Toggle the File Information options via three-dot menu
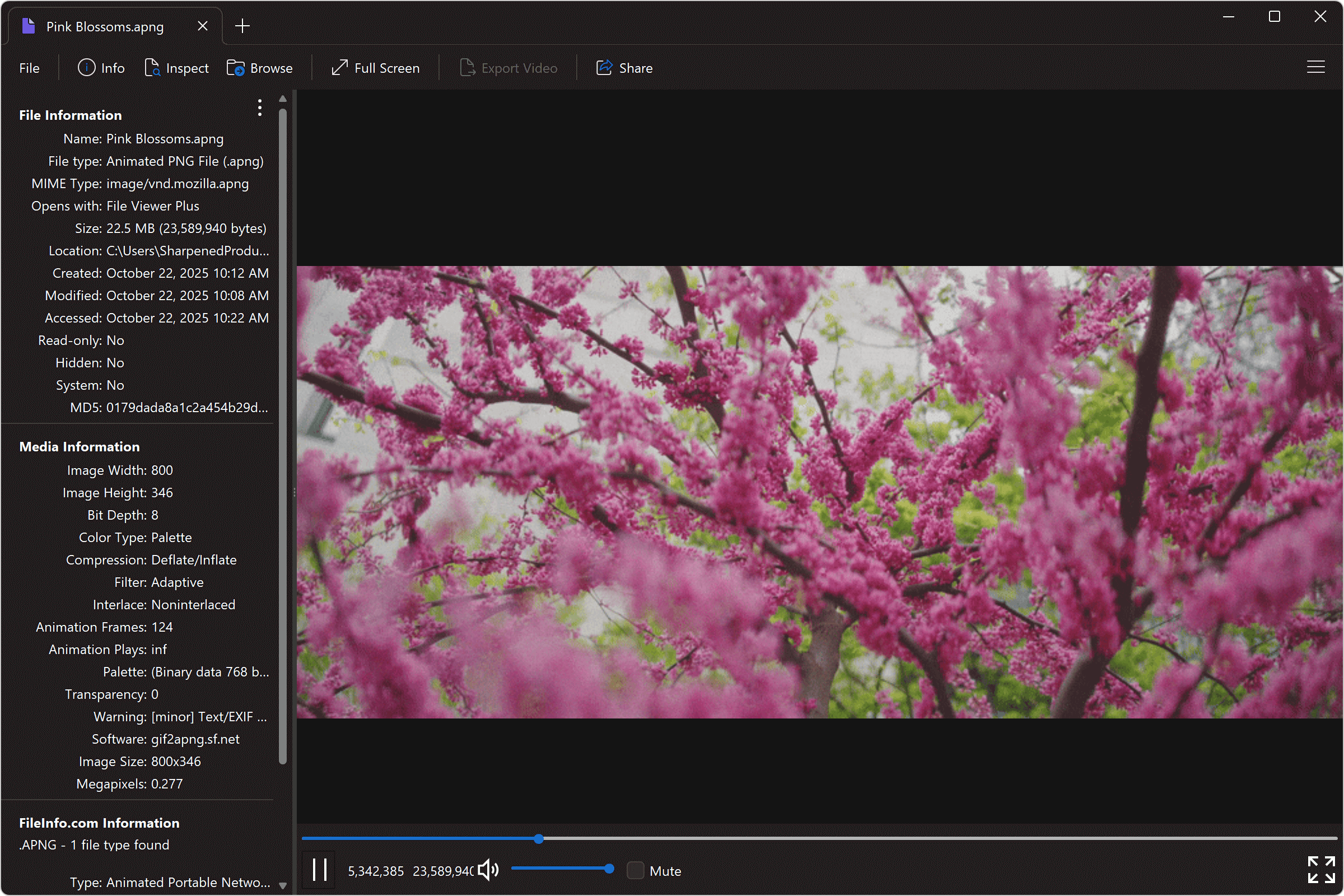1344x896 pixels. coord(260,108)
